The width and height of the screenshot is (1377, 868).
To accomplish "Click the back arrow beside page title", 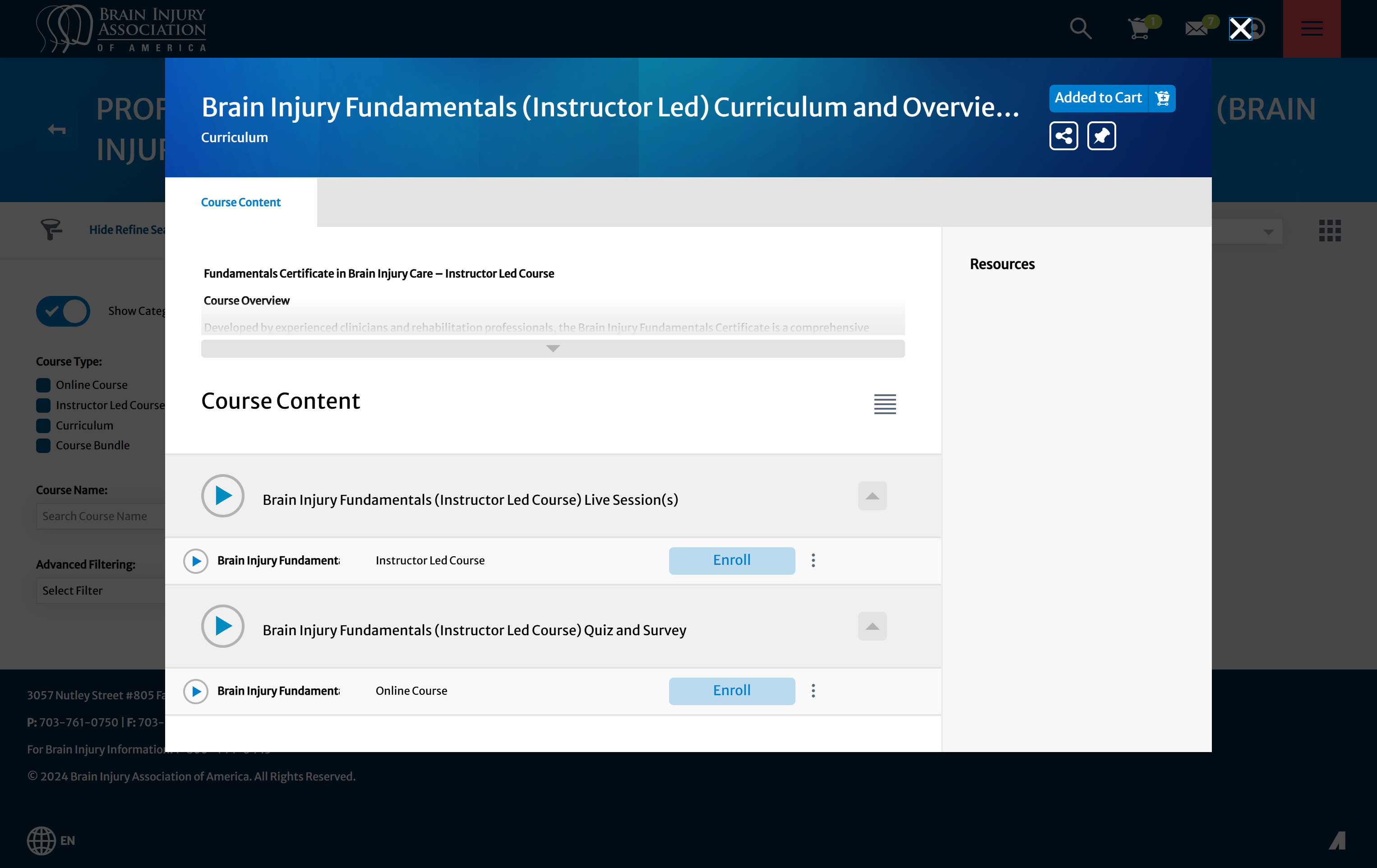I will pyautogui.click(x=56, y=130).
